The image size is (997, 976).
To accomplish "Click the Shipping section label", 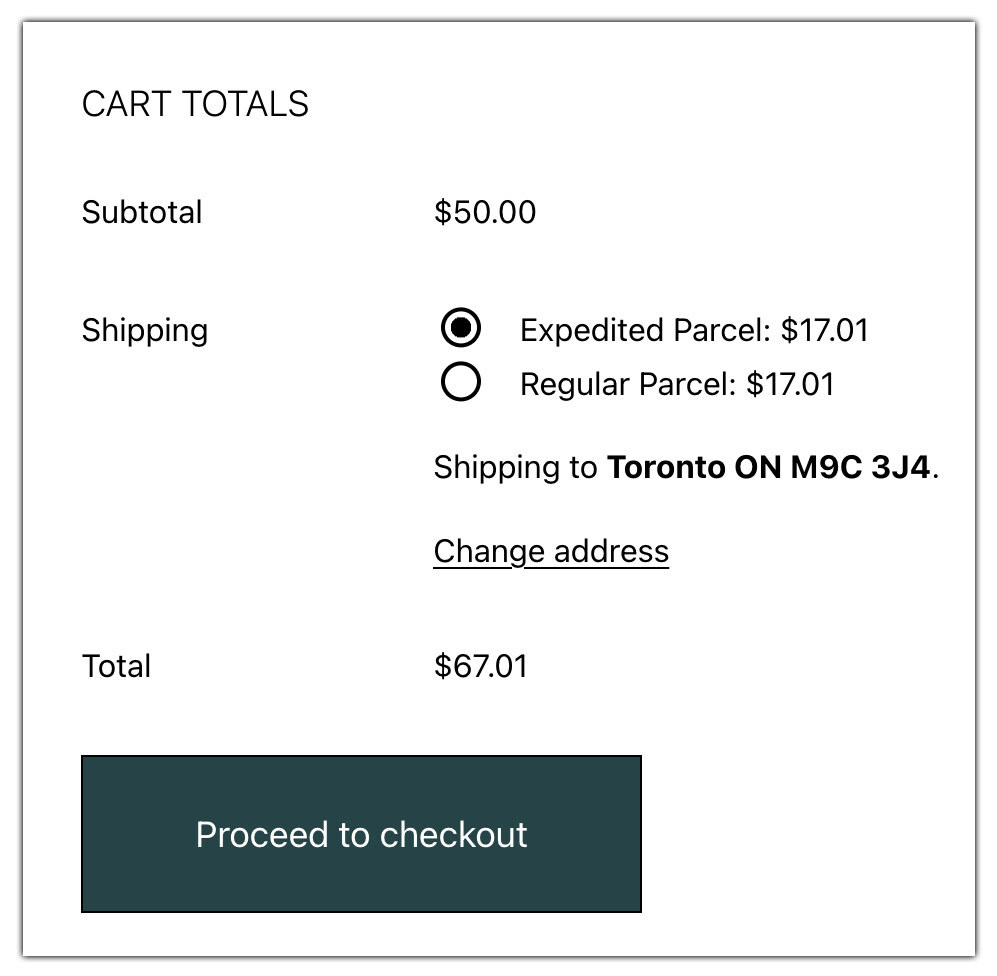I will coord(144,330).
